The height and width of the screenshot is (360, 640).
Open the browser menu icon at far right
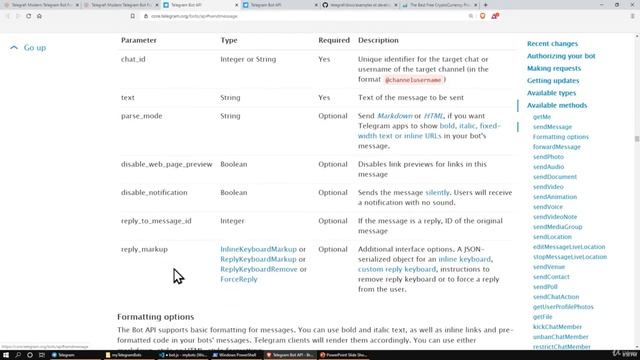coord(633,16)
